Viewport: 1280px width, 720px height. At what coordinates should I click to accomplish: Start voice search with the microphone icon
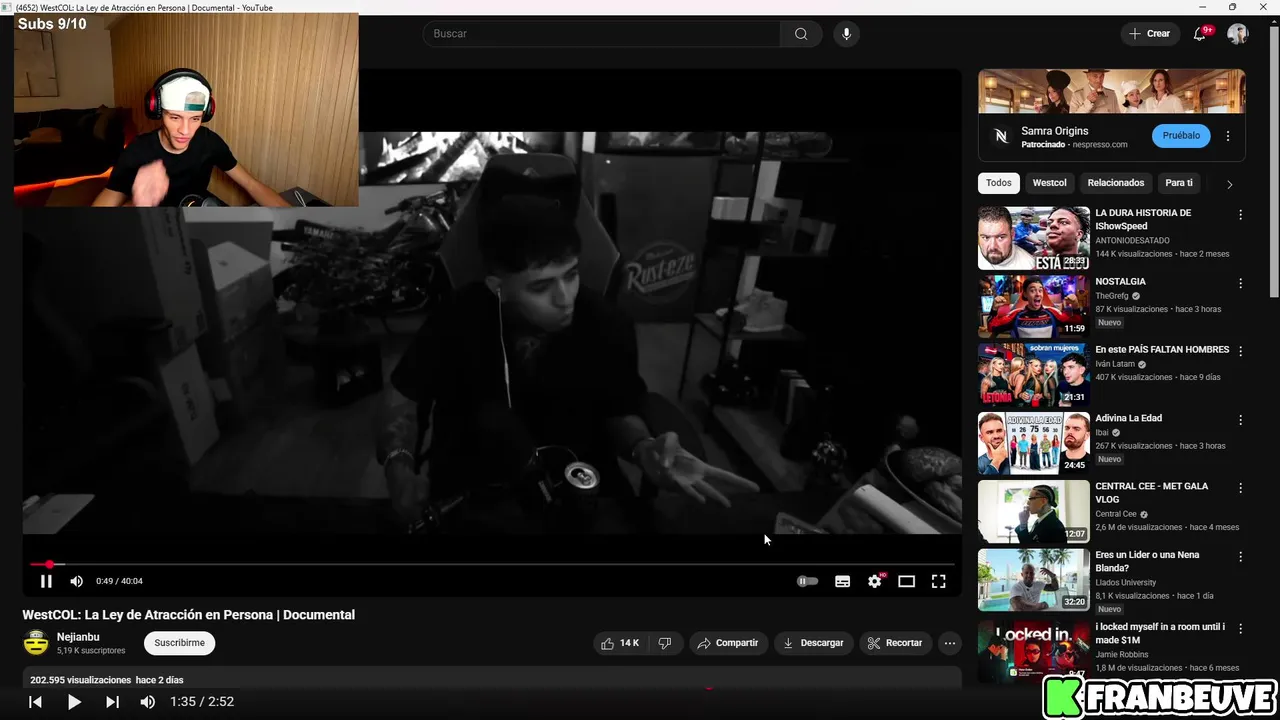(846, 34)
